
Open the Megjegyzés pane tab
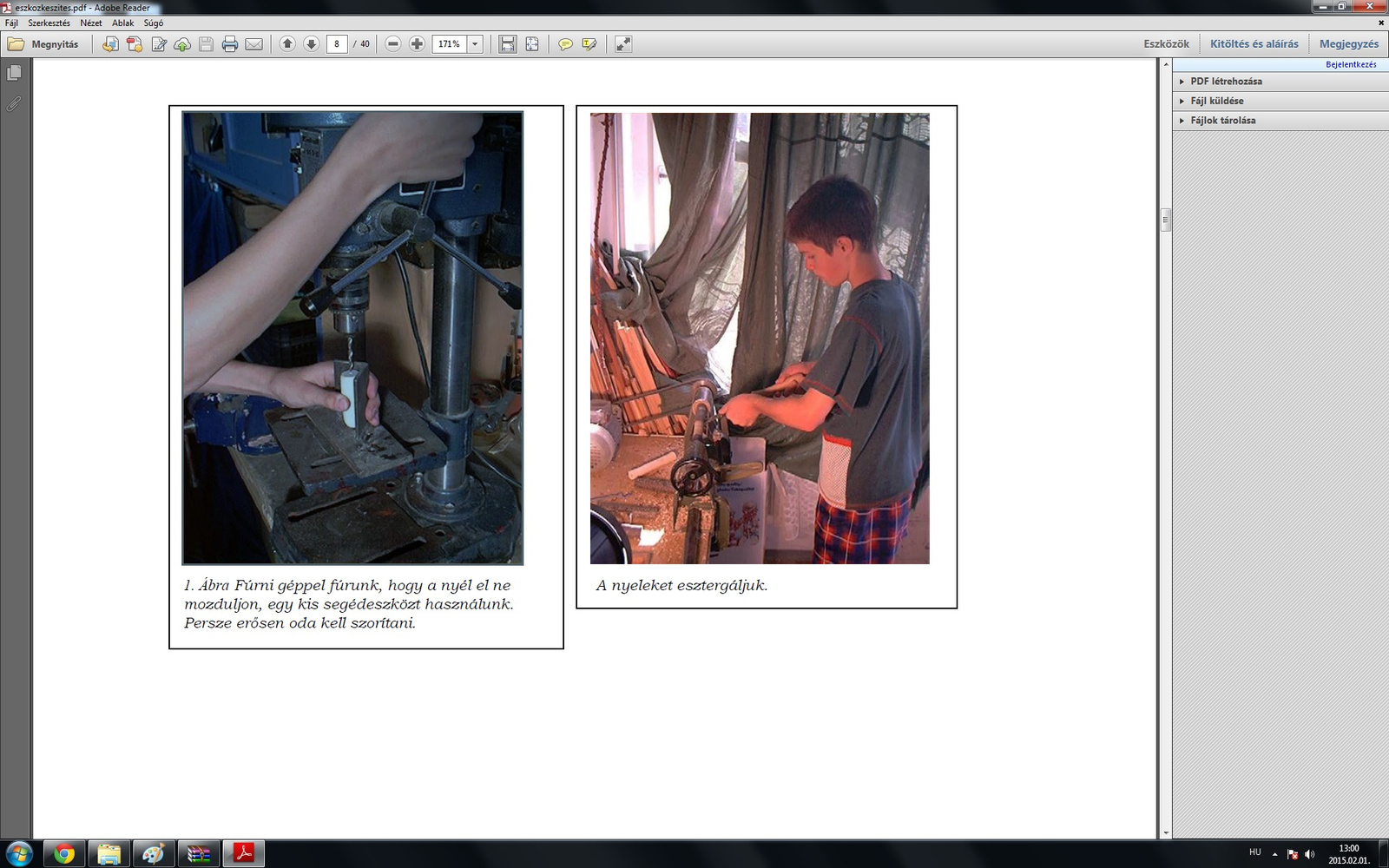click(1349, 44)
